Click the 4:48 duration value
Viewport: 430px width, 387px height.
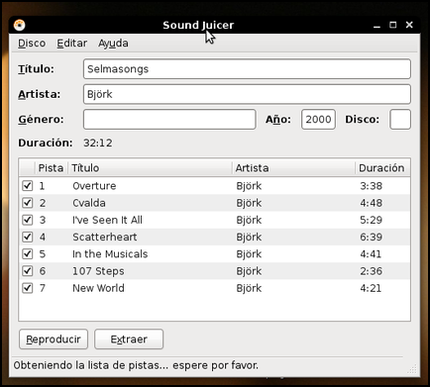(x=371, y=203)
